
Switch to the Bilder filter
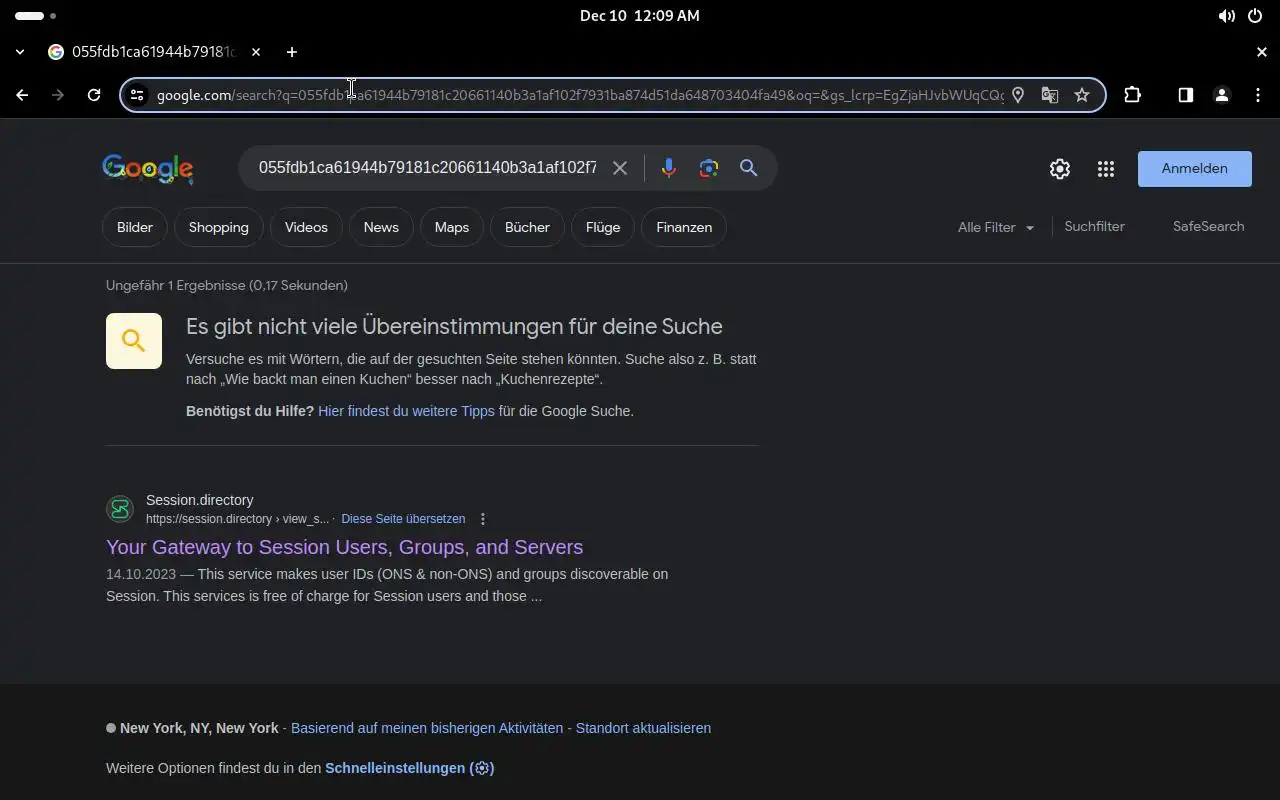(135, 227)
